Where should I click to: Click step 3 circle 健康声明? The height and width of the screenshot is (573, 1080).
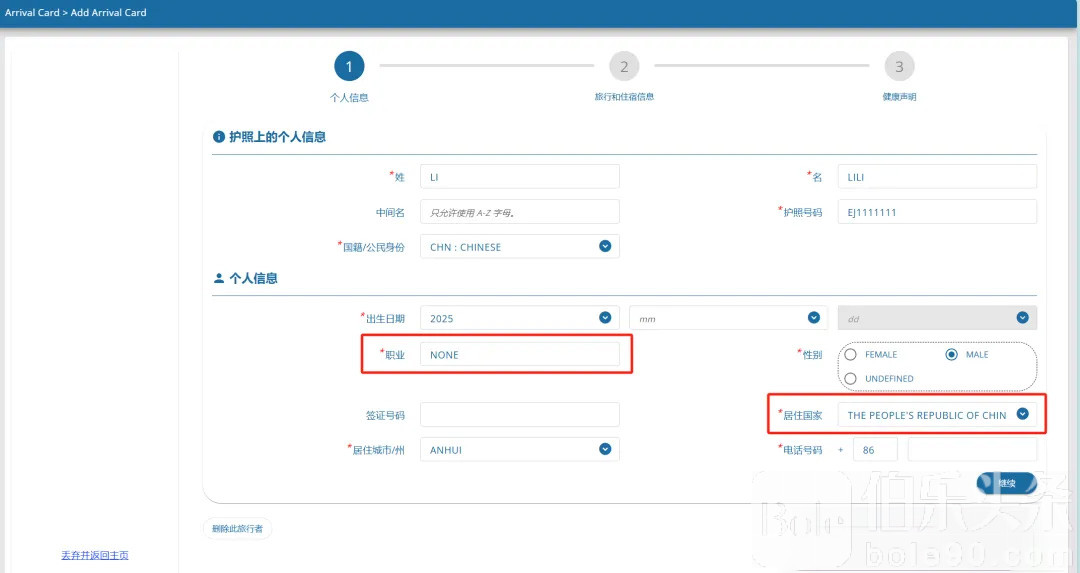[899, 67]
